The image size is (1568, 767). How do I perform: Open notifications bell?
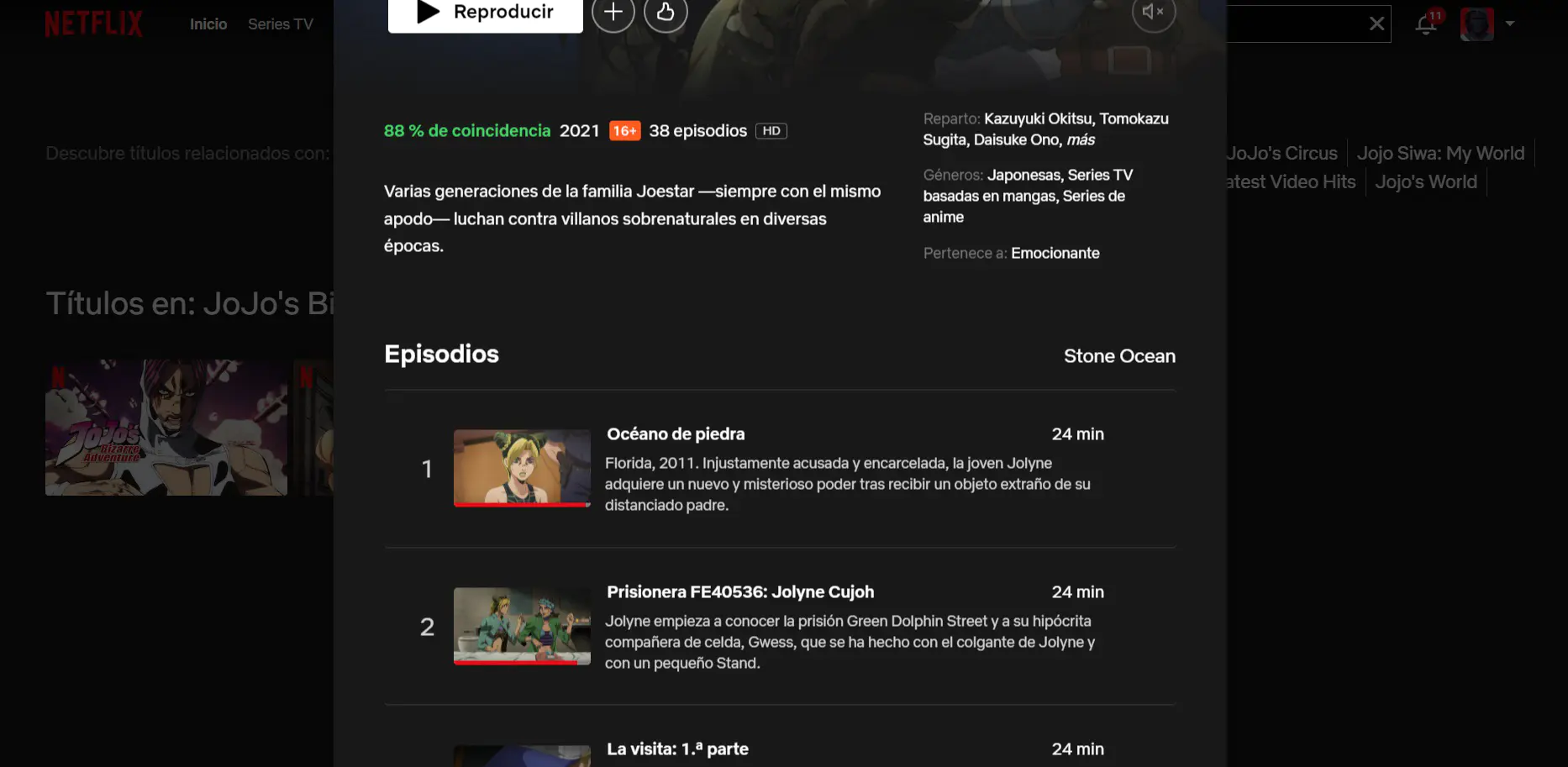click(x=1427, y=24)
